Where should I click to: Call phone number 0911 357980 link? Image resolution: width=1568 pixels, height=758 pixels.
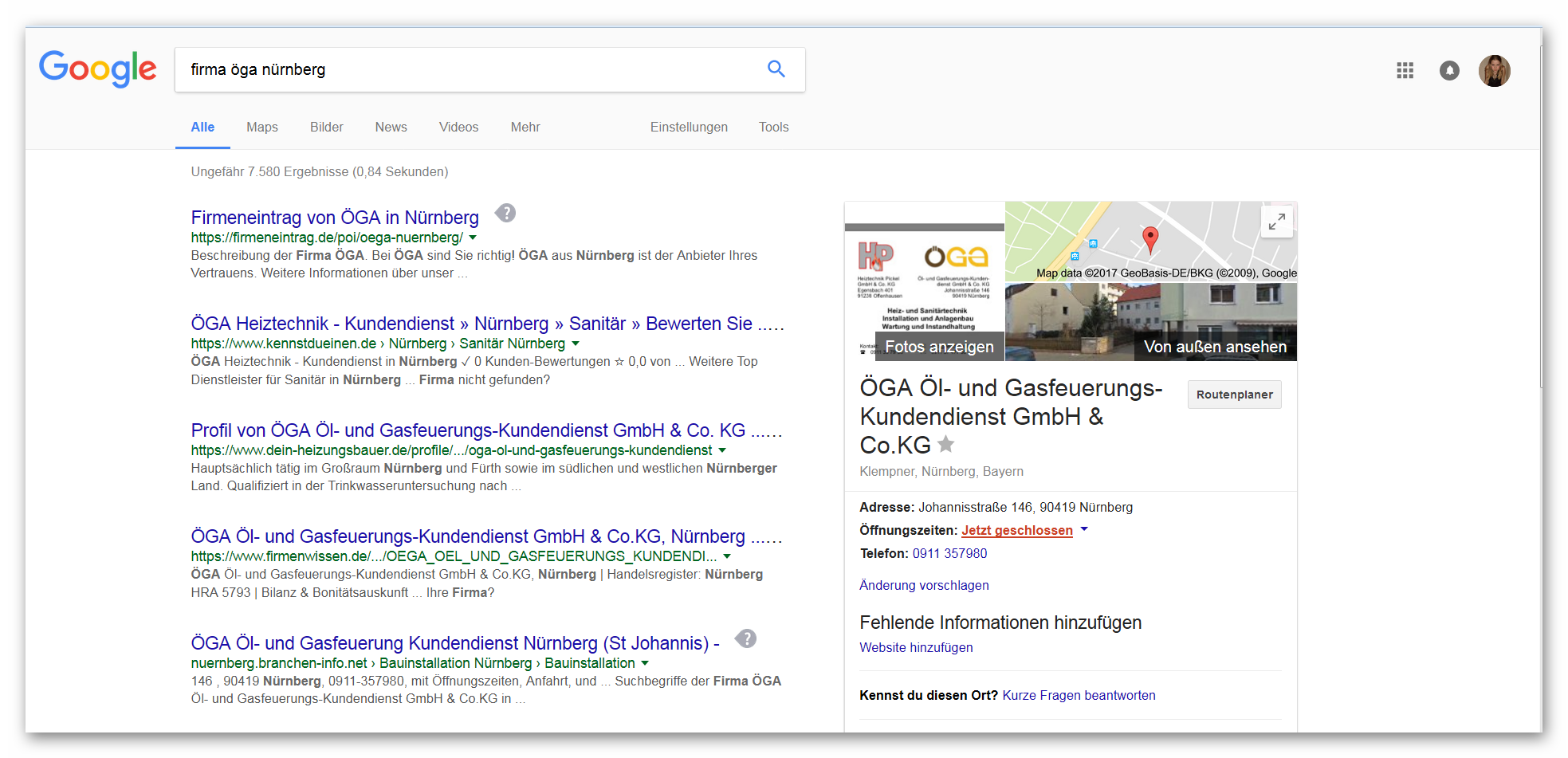tap(949, 554)
